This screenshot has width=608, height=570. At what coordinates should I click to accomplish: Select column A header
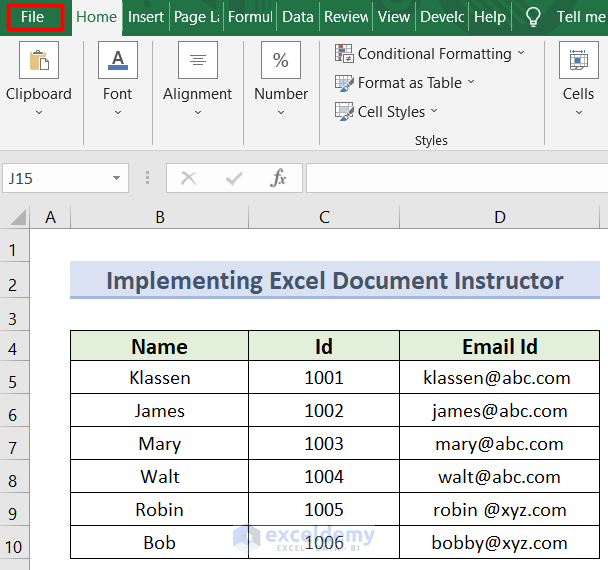50,217
